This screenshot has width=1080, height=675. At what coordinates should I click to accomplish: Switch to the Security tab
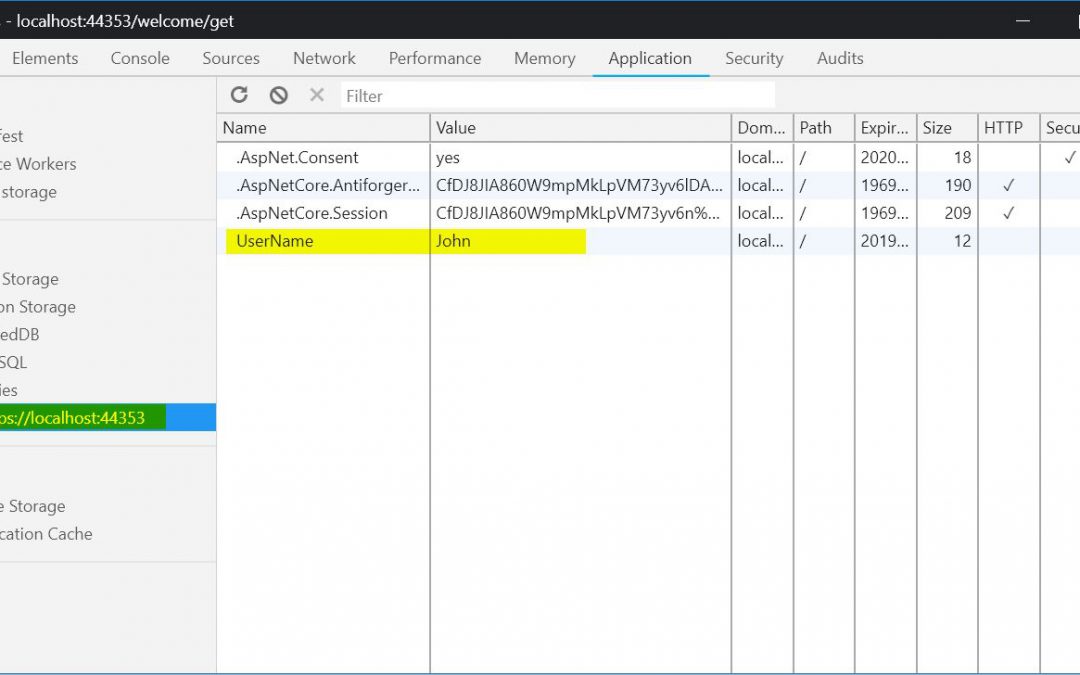click(x=754, y=58)
